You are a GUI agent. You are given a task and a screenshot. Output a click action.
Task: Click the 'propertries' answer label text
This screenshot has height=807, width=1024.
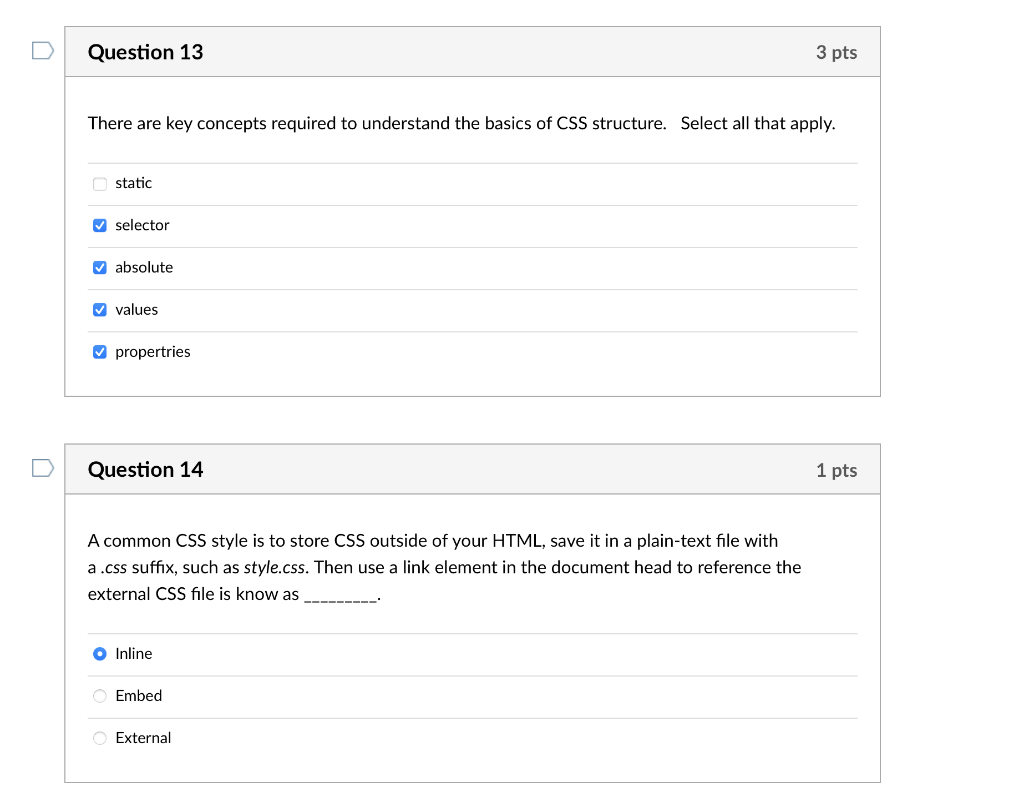tap(153, 352)
